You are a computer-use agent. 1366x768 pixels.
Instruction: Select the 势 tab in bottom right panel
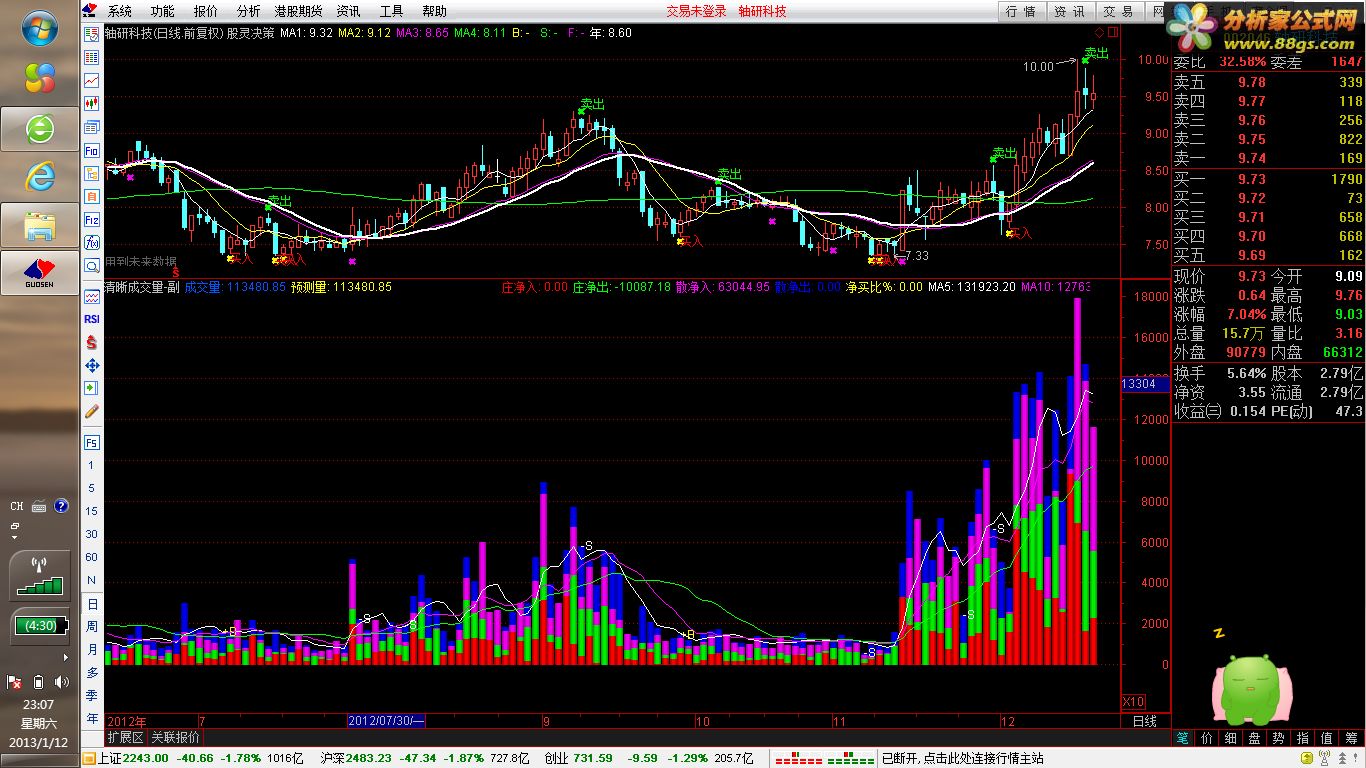click(1279, 738)
